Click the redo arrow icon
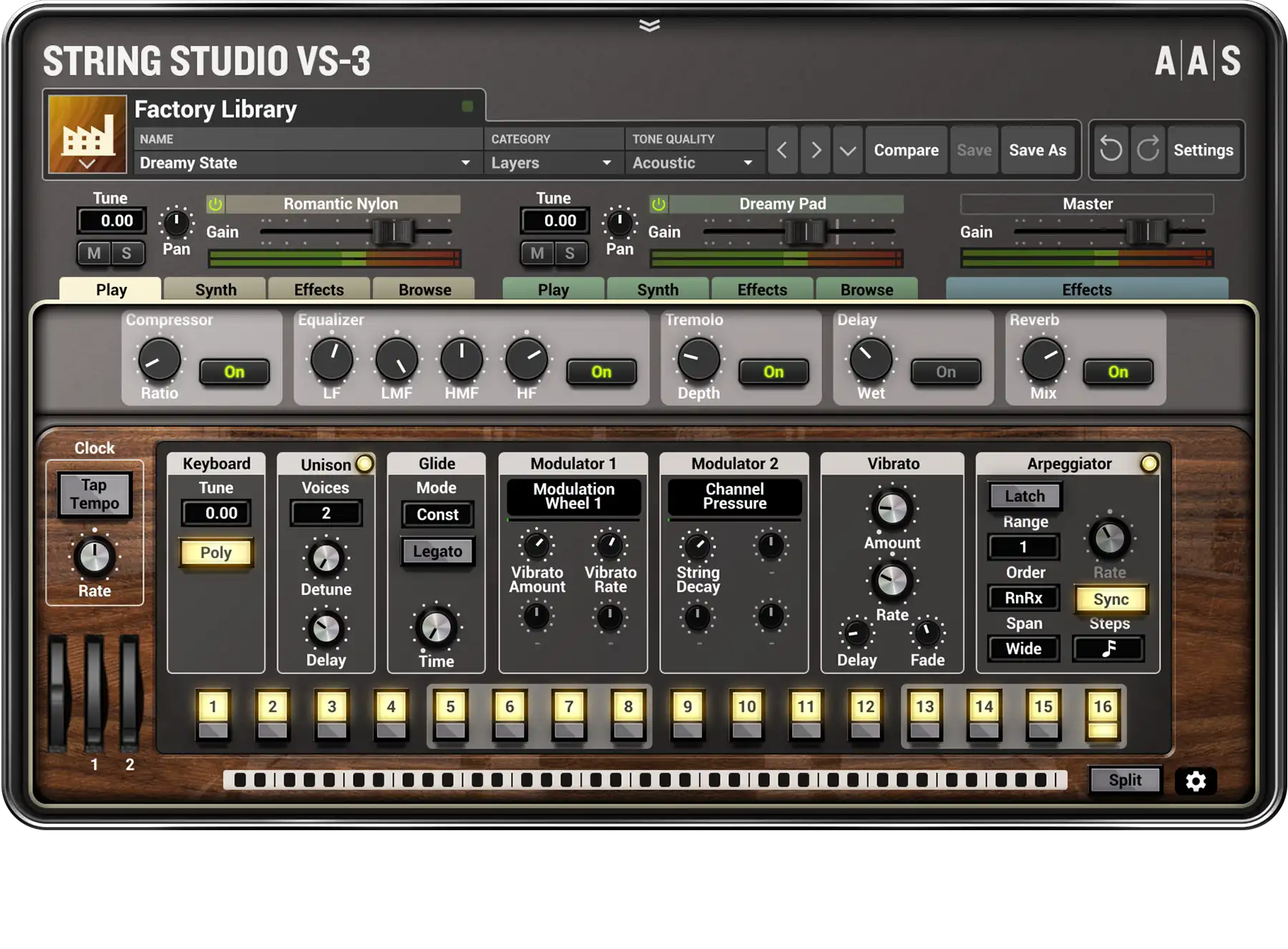Screen dimensions: 1288x949 (1148, 150)
